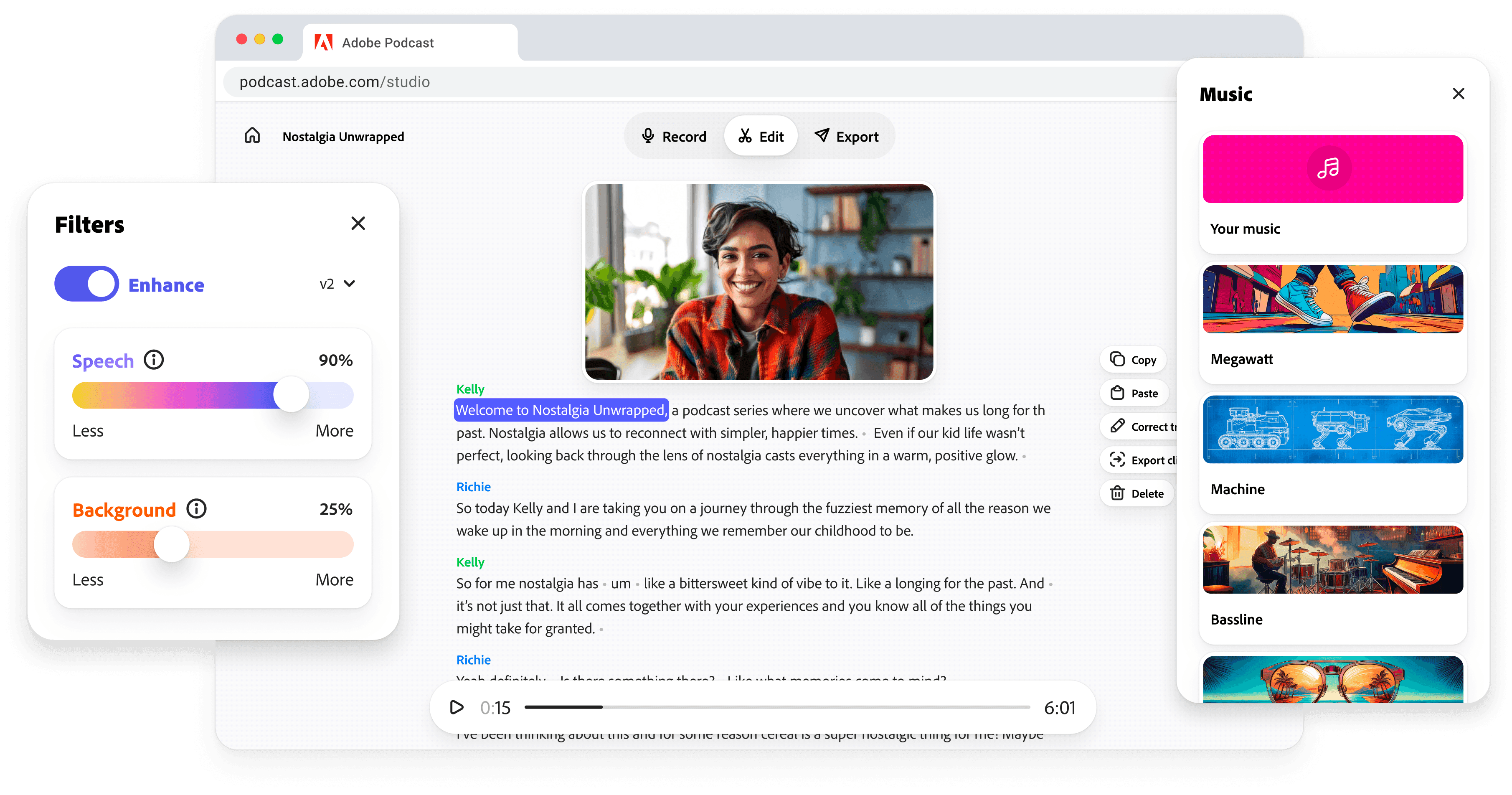
Task: Click the home icon beside Nostalgia Unwrapped
Action: click(x=252, y=136)
